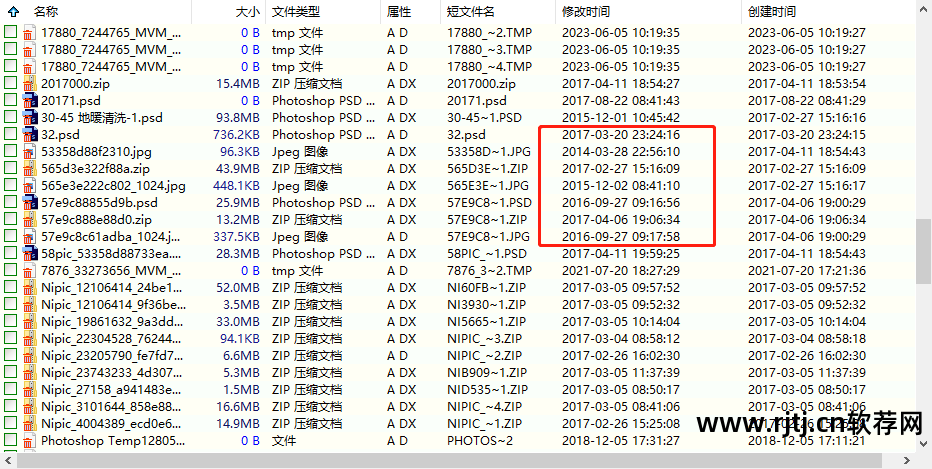The image size is (932, 469).
Task: Check the box next to 20171.psd
Action: pyautogui.click(x=10, y=100)
